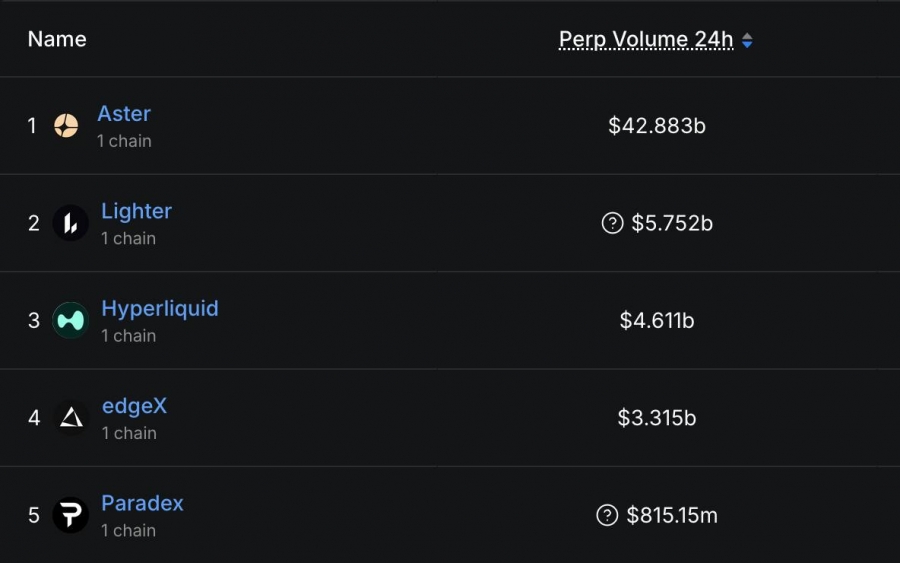Open the Lighter protocol link

136,211
